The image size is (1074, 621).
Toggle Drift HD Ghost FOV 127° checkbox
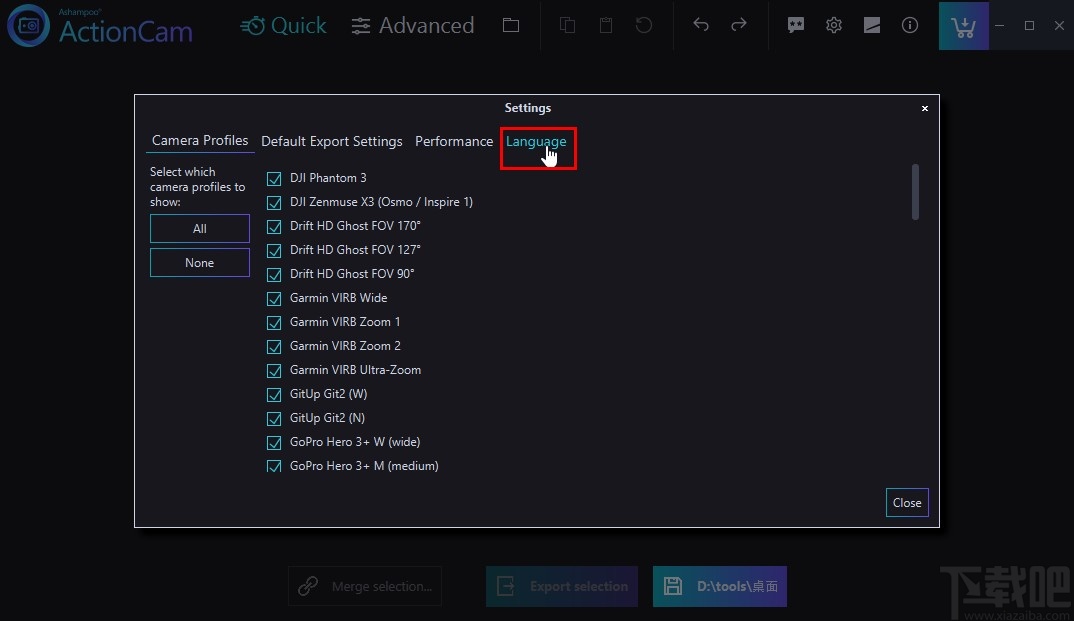click(x=274, y=251)
